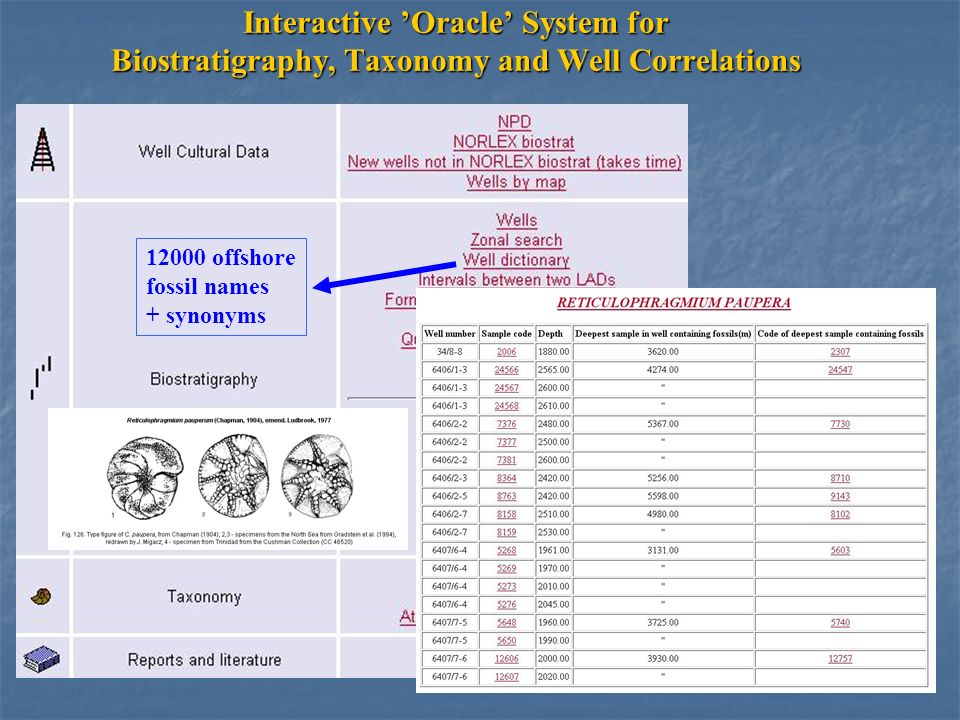Open NORLEX biostrat link

pos(514,142)
